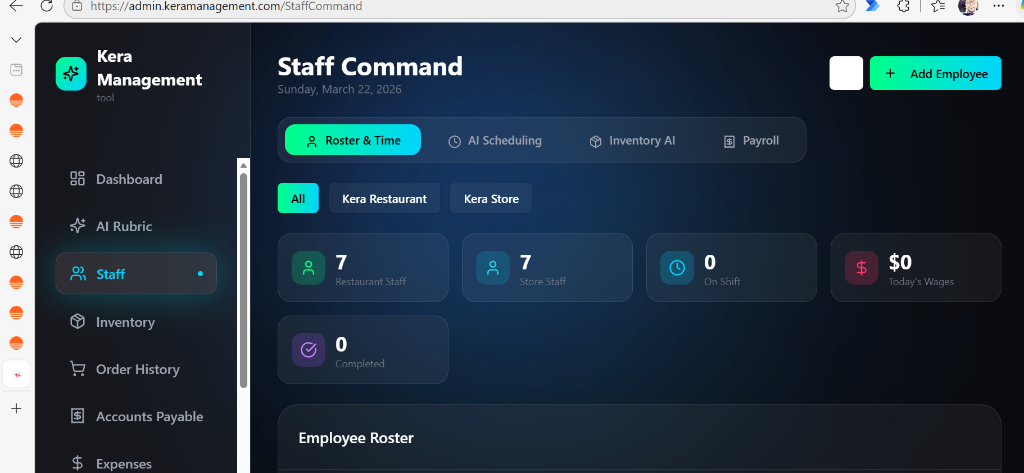Click the 'Restaurant Staff' label
This screenshot has width=1024, height=473.
[x=370, y=282]
